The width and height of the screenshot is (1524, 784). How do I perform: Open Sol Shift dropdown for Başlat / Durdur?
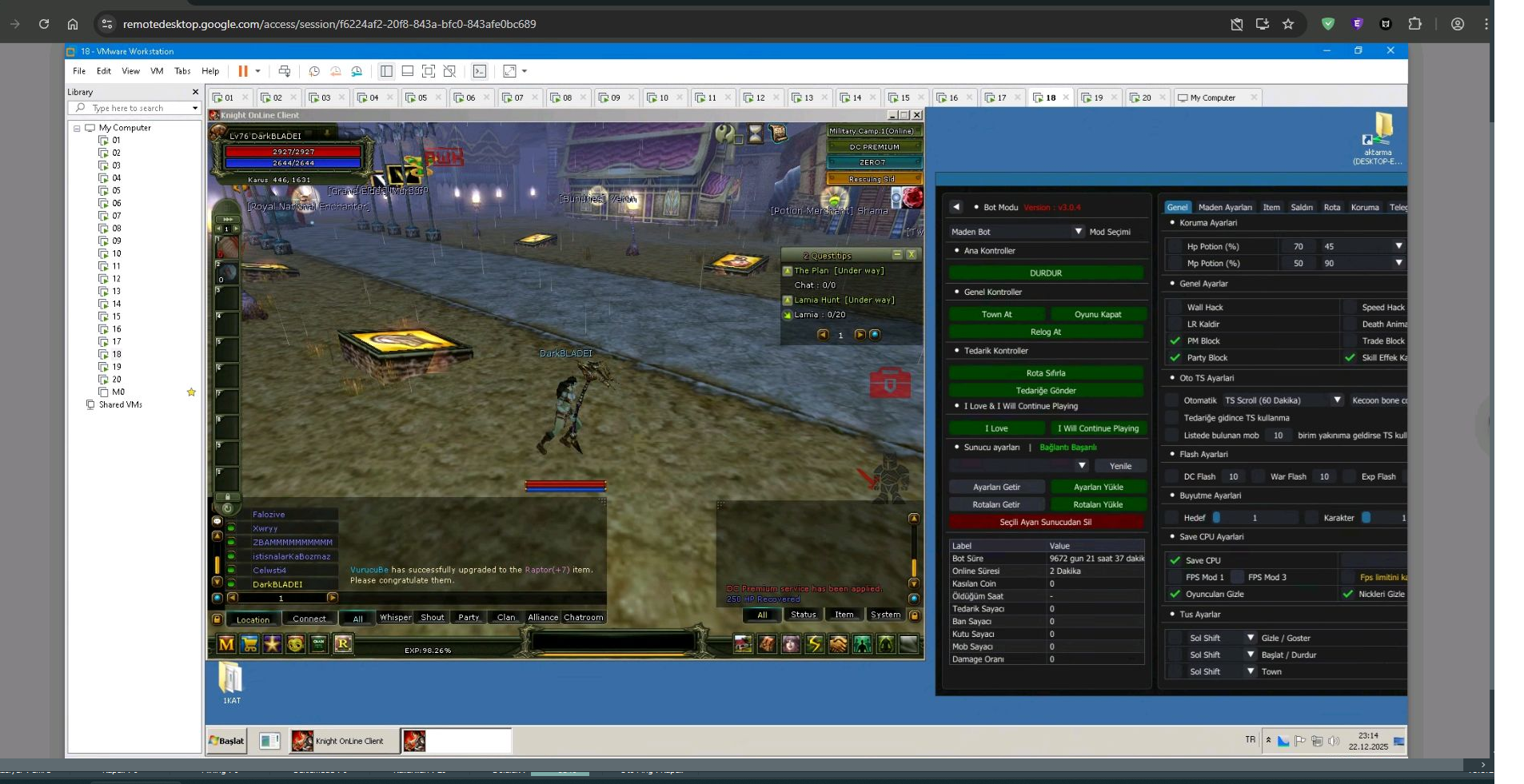pyautogui.click(x=1222, y=655)
